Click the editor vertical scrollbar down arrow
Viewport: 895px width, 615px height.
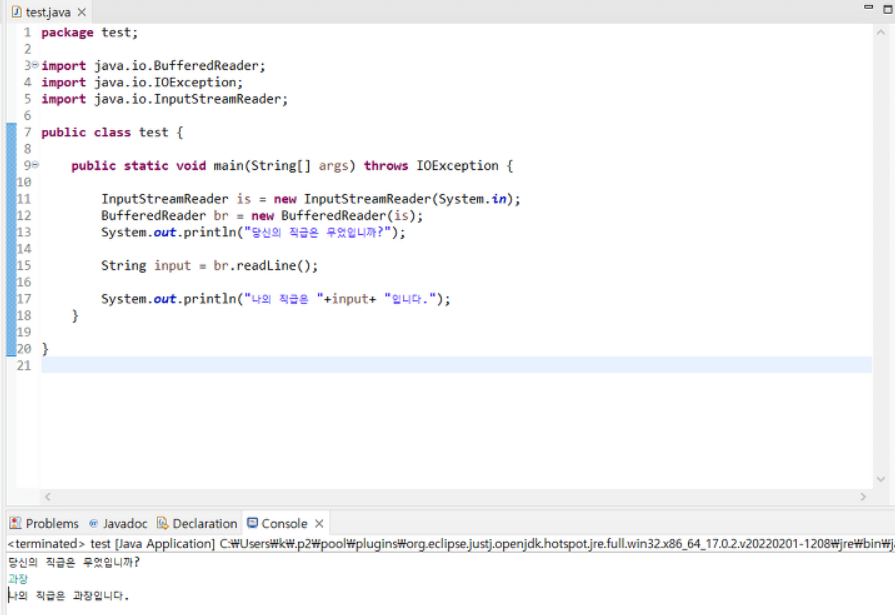[881, 479]
